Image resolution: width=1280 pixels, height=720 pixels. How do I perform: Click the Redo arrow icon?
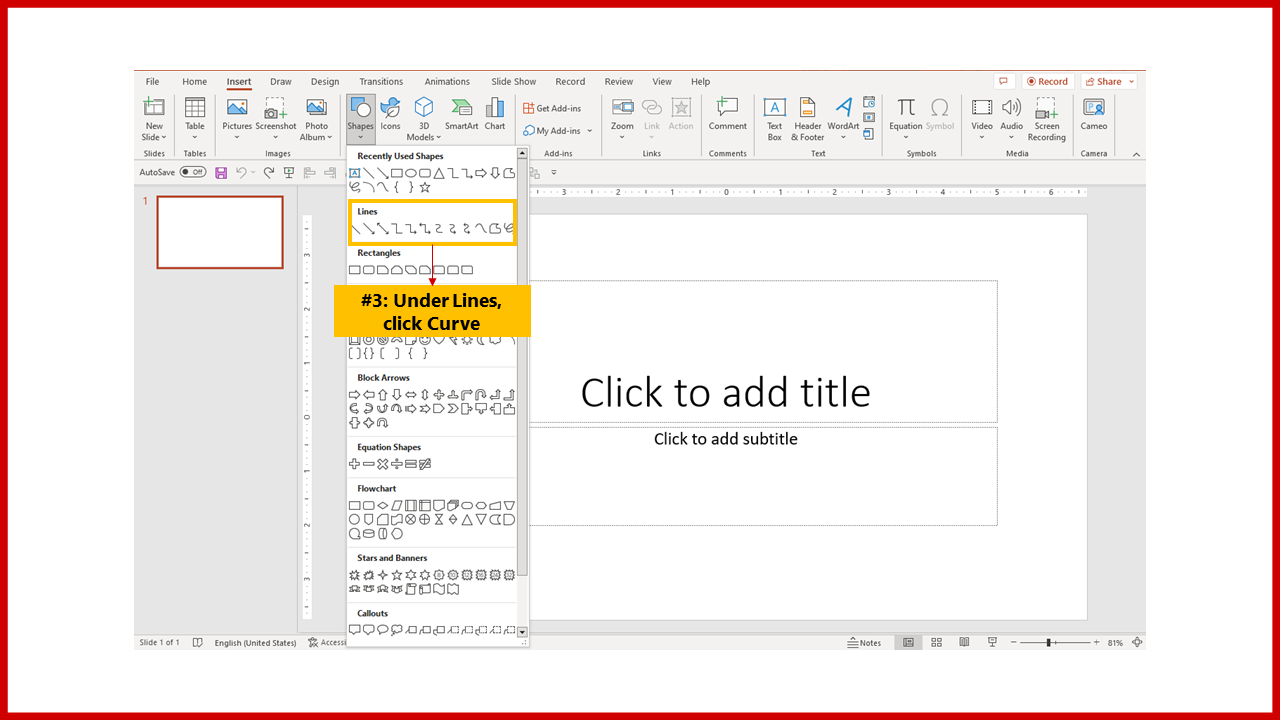[x=268, y=172]
